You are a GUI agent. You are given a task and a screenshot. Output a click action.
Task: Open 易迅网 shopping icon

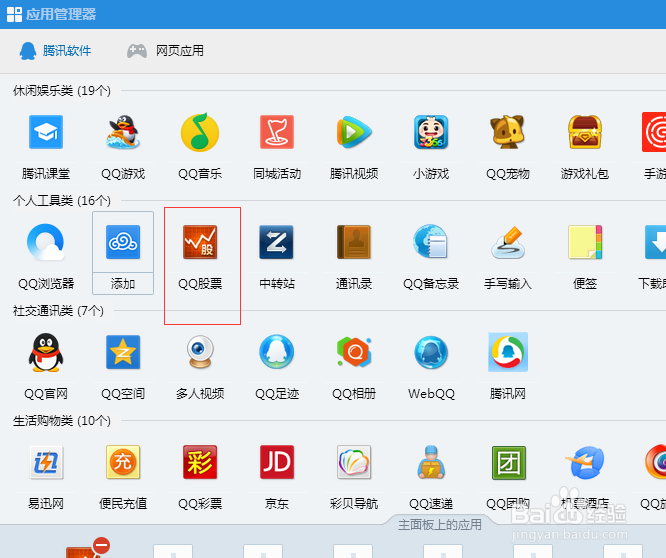pyautogui.click(x=46, y=462)
